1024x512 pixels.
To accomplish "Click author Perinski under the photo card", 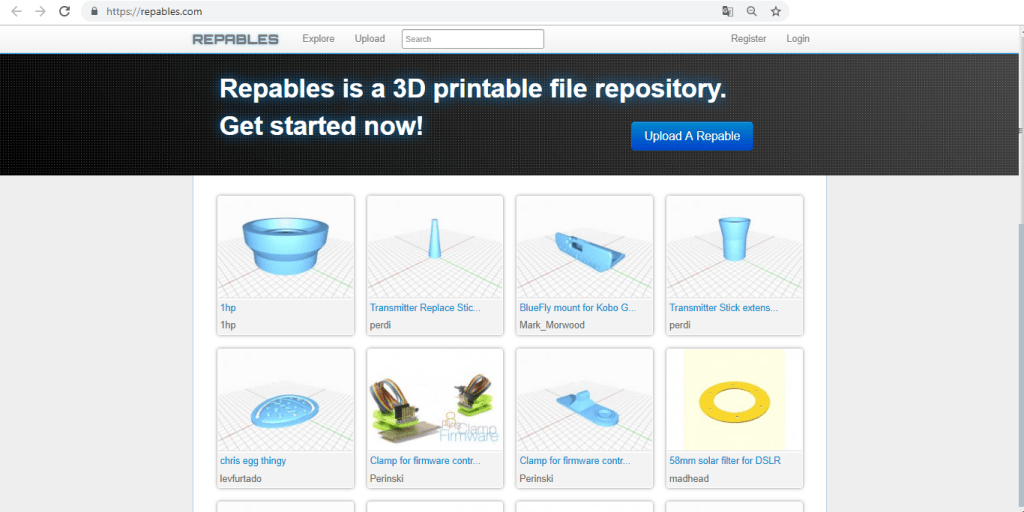I will 387,478.
